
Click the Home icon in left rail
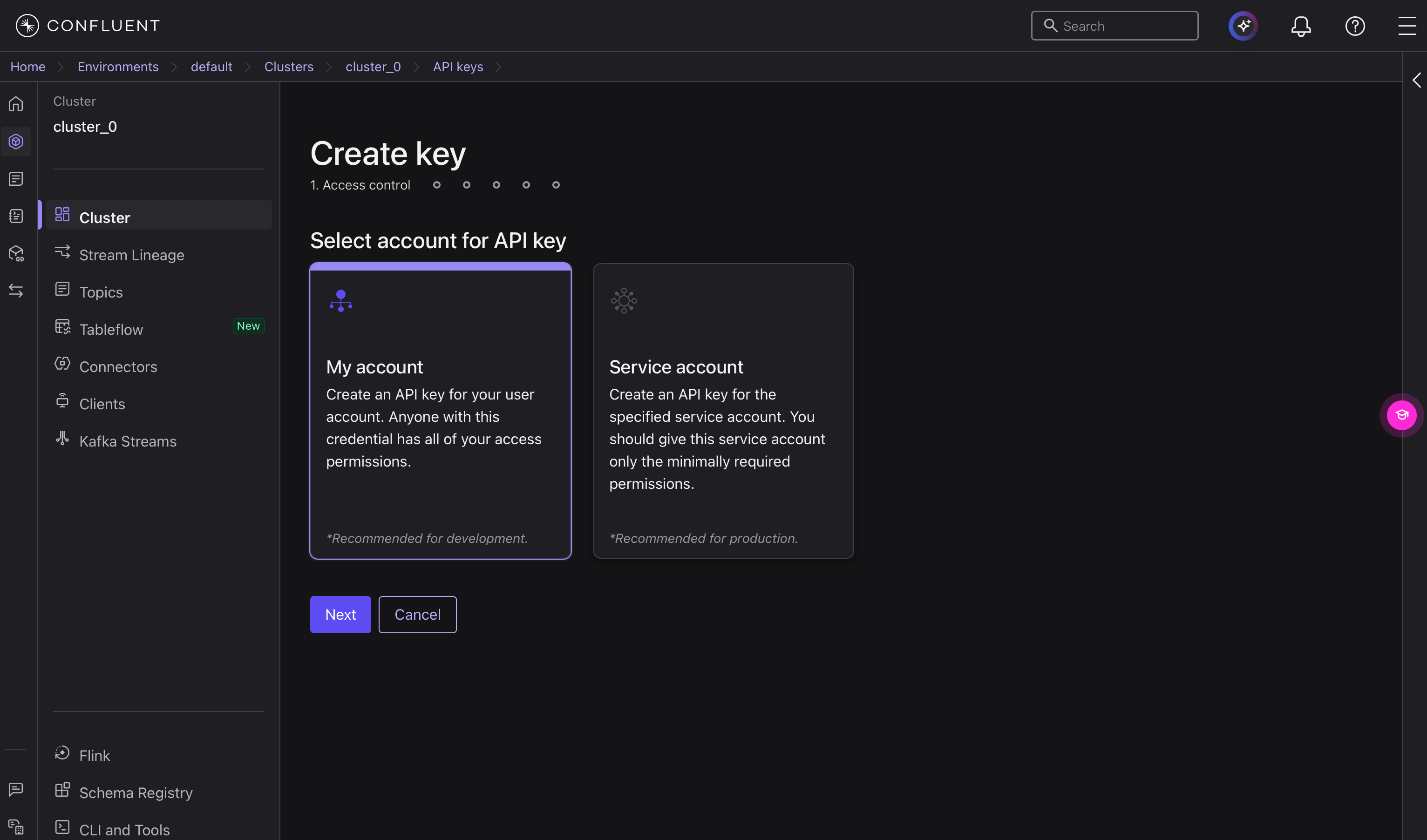click(x=16, y=104)
